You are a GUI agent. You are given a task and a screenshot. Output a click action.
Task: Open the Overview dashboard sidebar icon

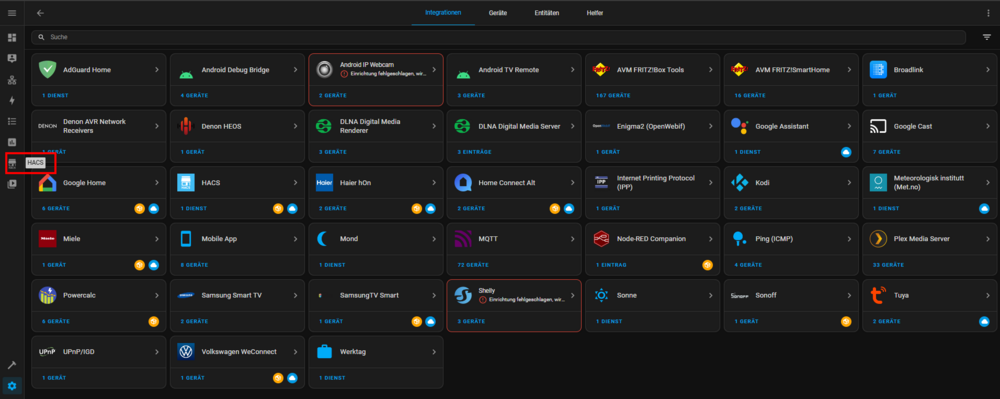pos(11,38)
